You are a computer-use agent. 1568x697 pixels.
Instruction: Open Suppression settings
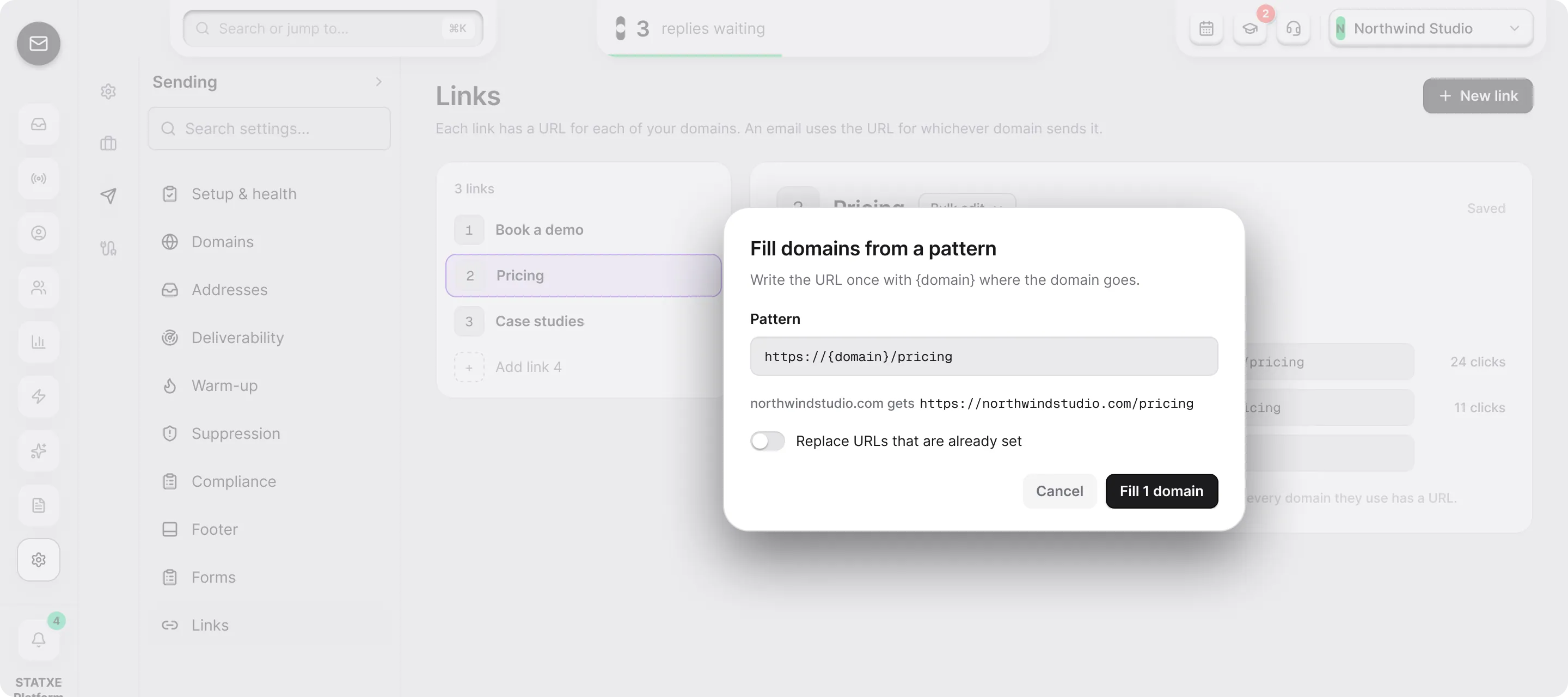(x=269, y=433)
